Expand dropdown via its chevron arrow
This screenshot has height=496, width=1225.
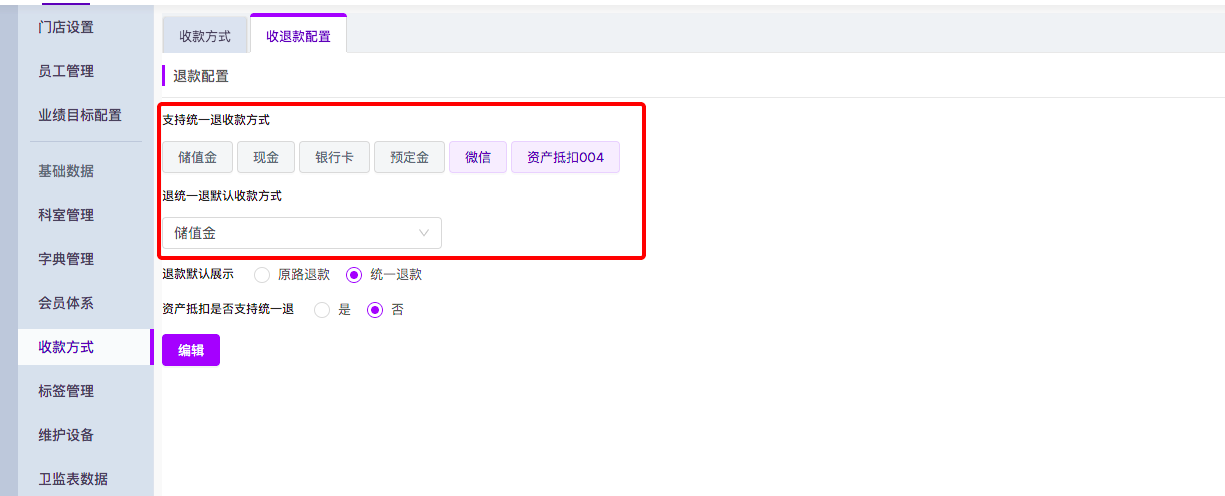click(x=424, y=233)
